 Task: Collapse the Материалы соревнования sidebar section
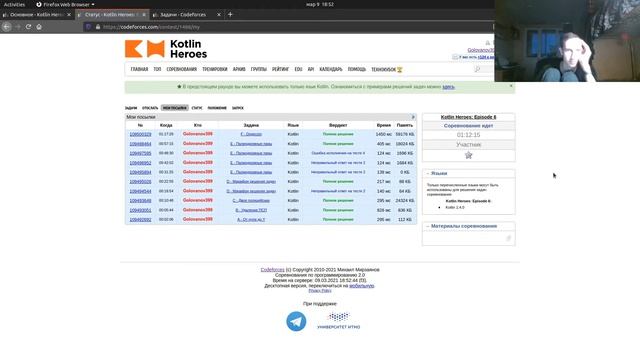point(428,226)
